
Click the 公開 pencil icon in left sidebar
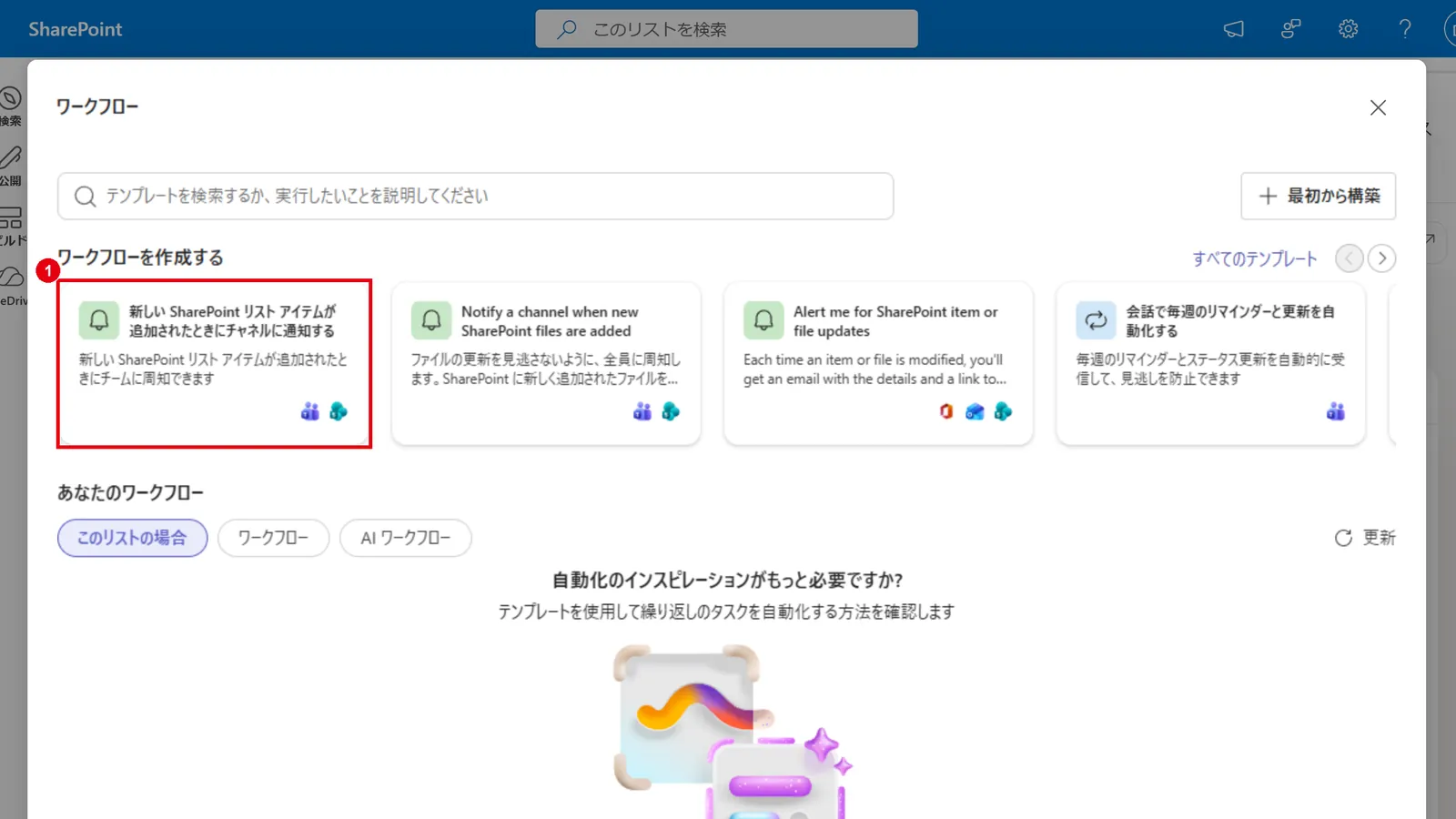coord(11,158)
